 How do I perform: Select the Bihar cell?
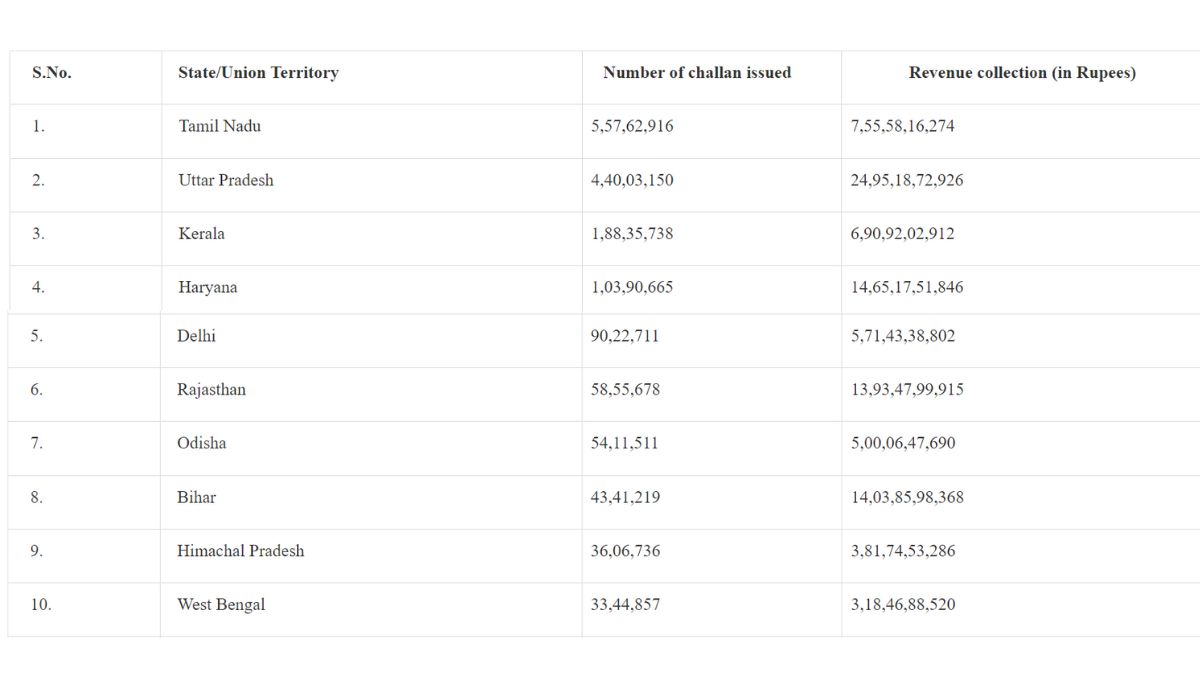197,497
